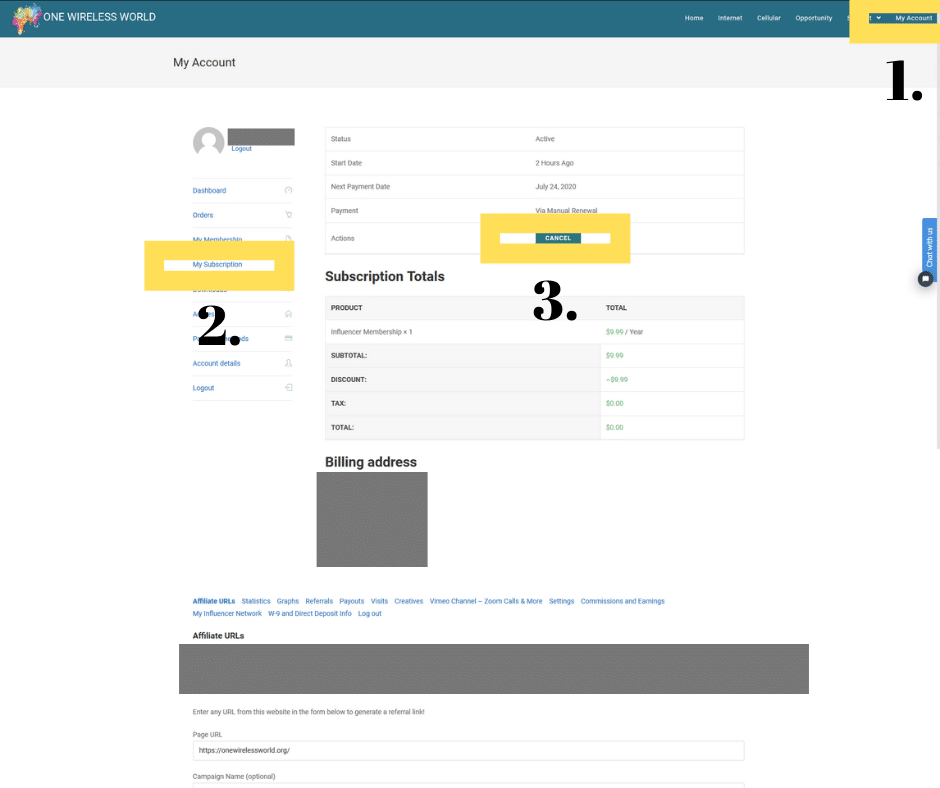
Task: Open the Creatives affiliate tab
Action: click(409, 601)
